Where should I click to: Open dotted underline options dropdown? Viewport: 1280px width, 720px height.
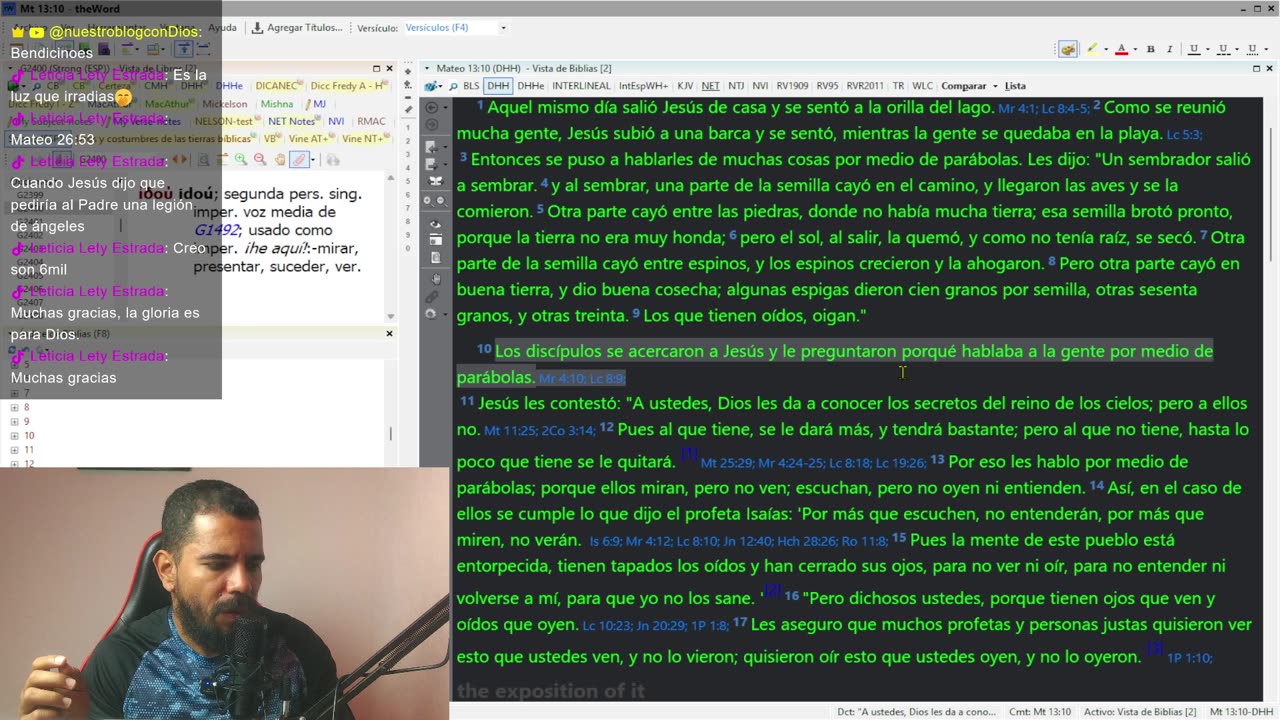[1266, 49]
